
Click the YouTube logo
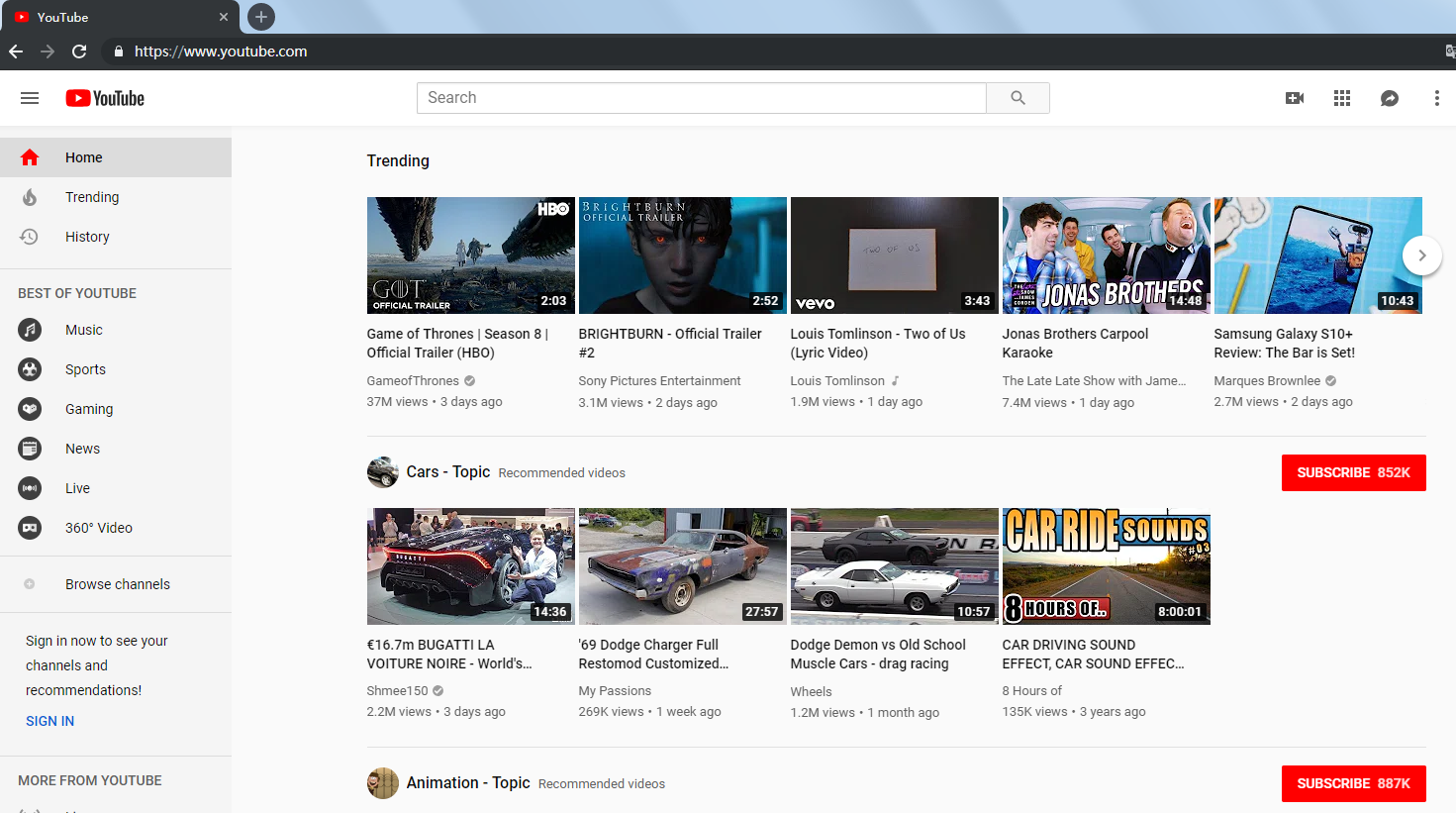pos(105,98)
